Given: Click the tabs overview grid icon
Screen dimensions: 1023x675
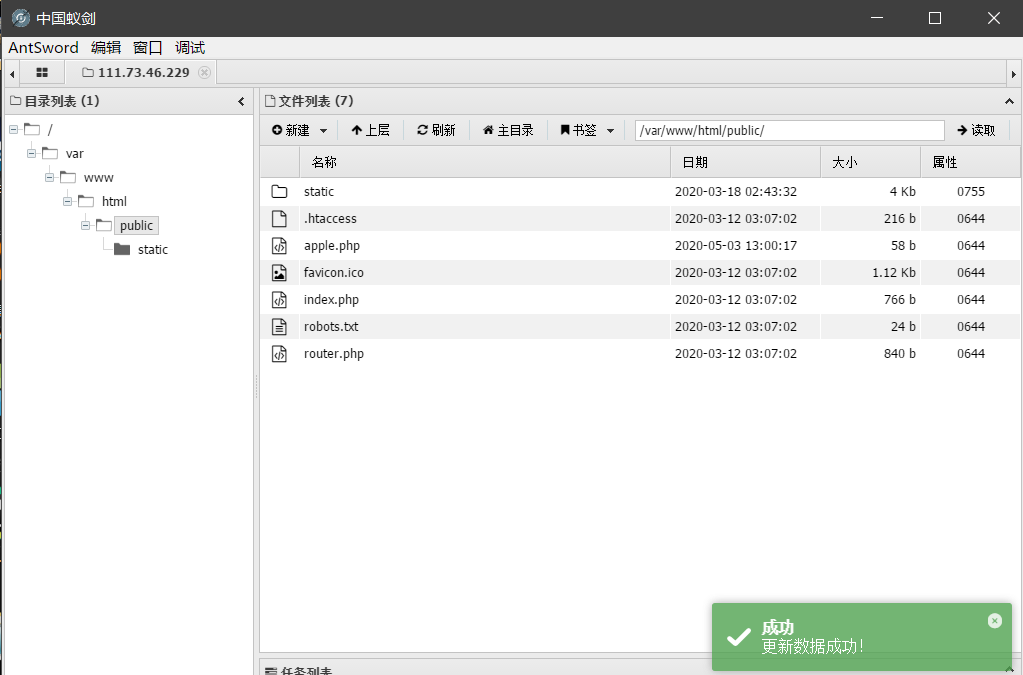Looking at the screenshot, I should pyautogui.click(x=41, y=72).
